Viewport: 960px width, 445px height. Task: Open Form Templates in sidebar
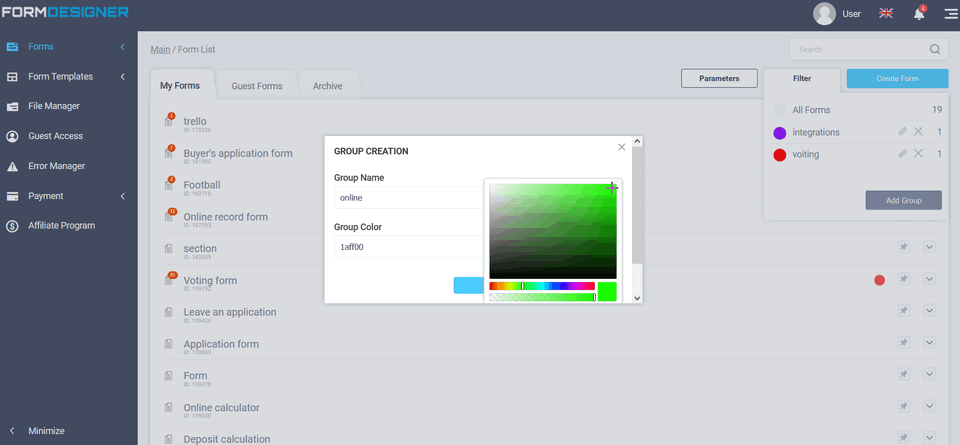(x=61, y=77)
